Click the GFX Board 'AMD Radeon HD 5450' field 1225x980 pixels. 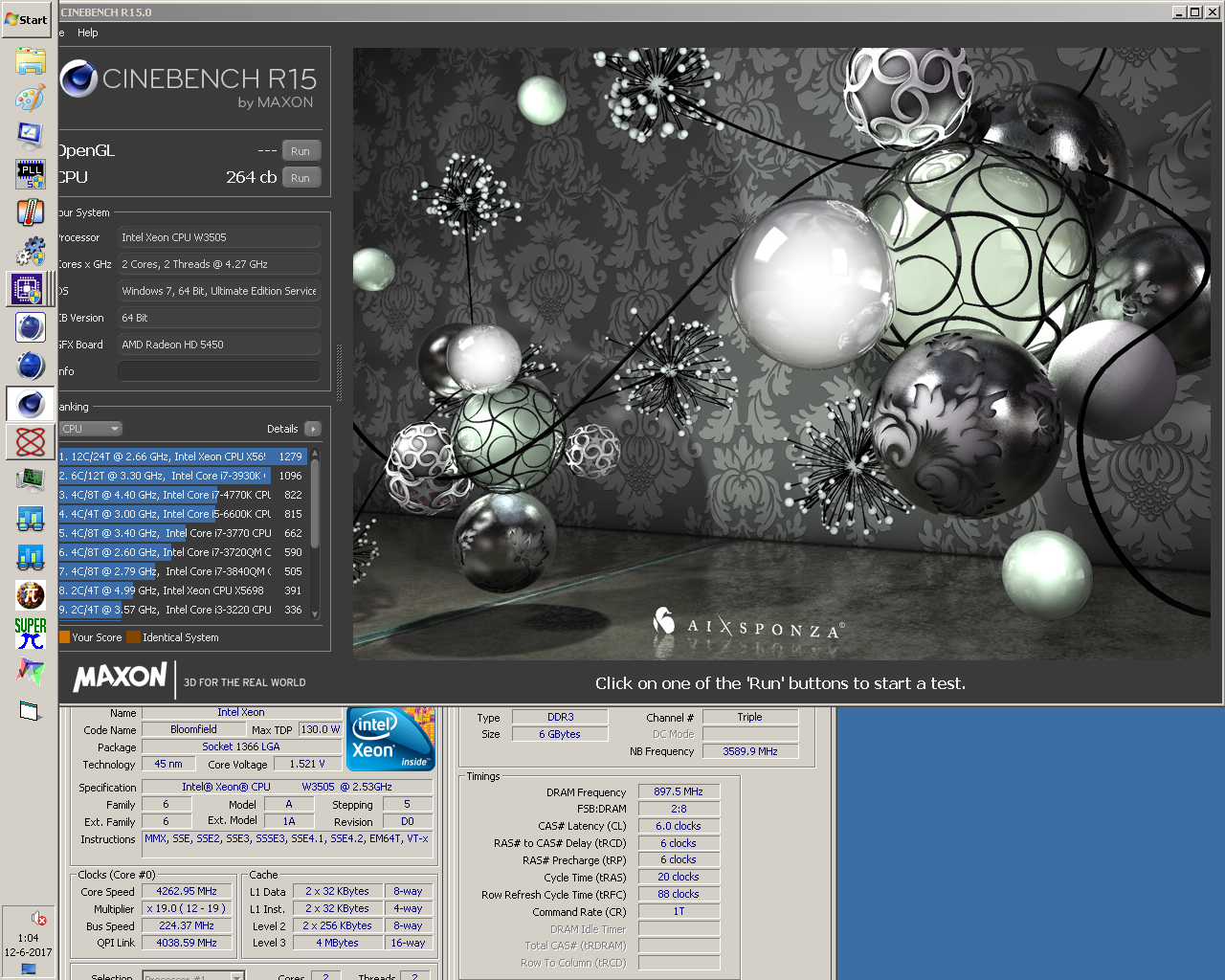(x=219, y=345)
